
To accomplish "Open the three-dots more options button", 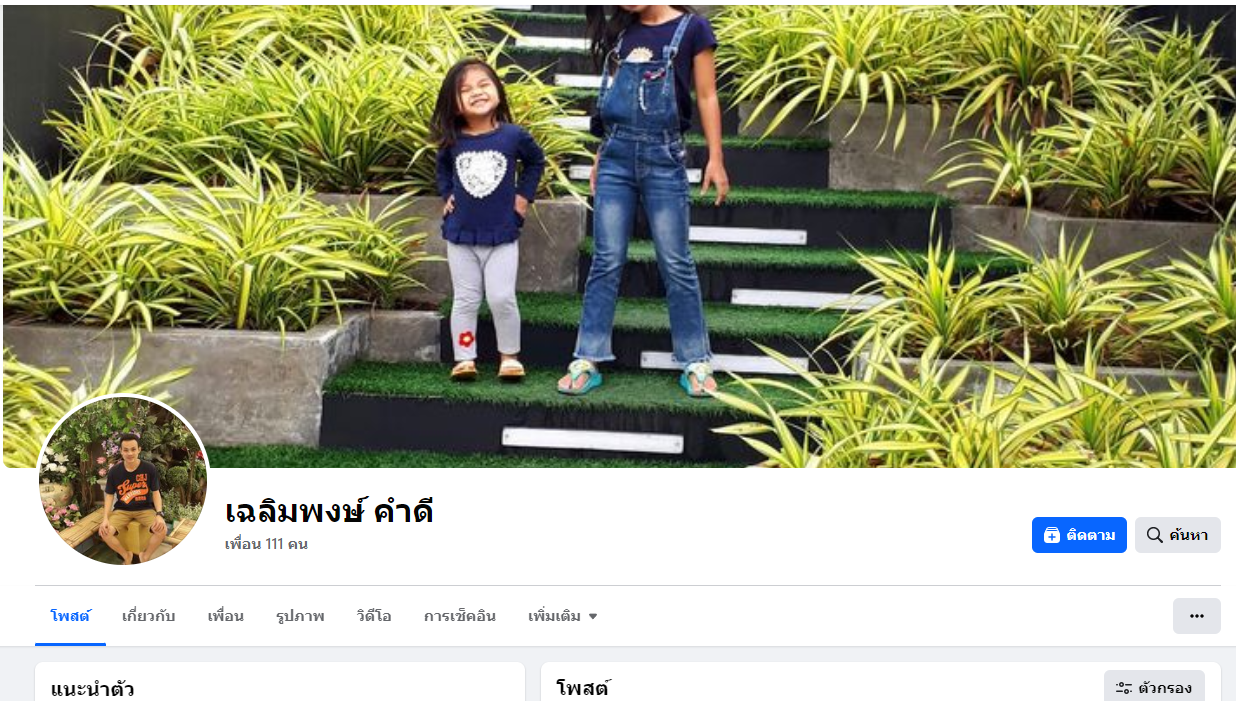I will pyautogui.click(x=1196, y=616).
